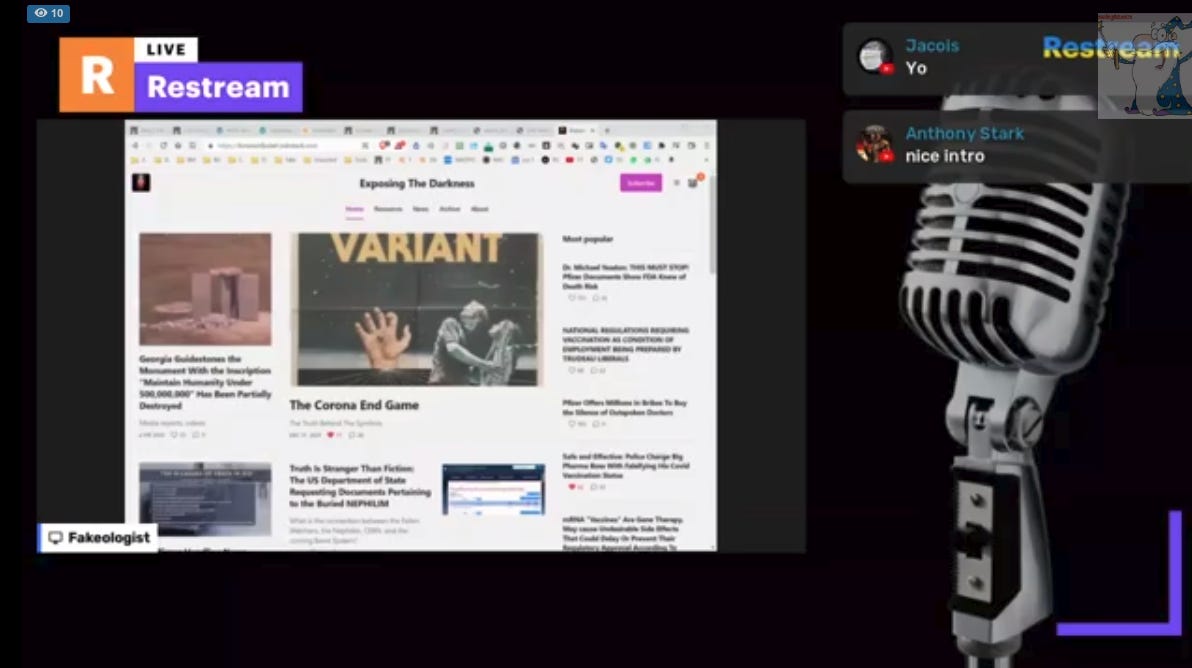
Task: Open the mRNA Vaccines Are Gene Therapy article
Action: 623,533
